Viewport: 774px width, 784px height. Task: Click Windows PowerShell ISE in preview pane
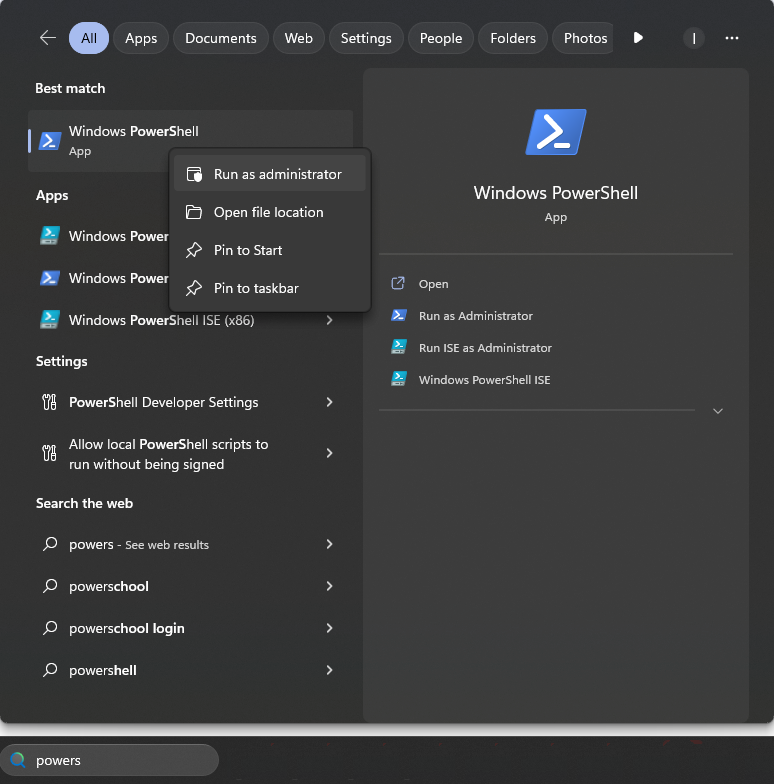(484, 380)
